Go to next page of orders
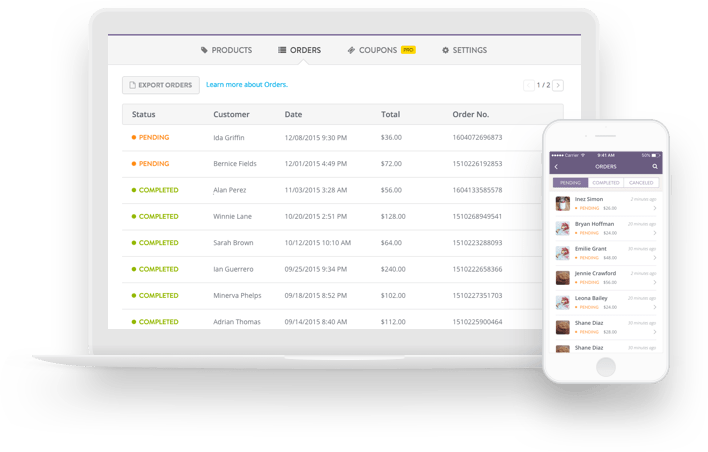Image resolution: width=708 pixels, height=452 pixels. (558, 85)
